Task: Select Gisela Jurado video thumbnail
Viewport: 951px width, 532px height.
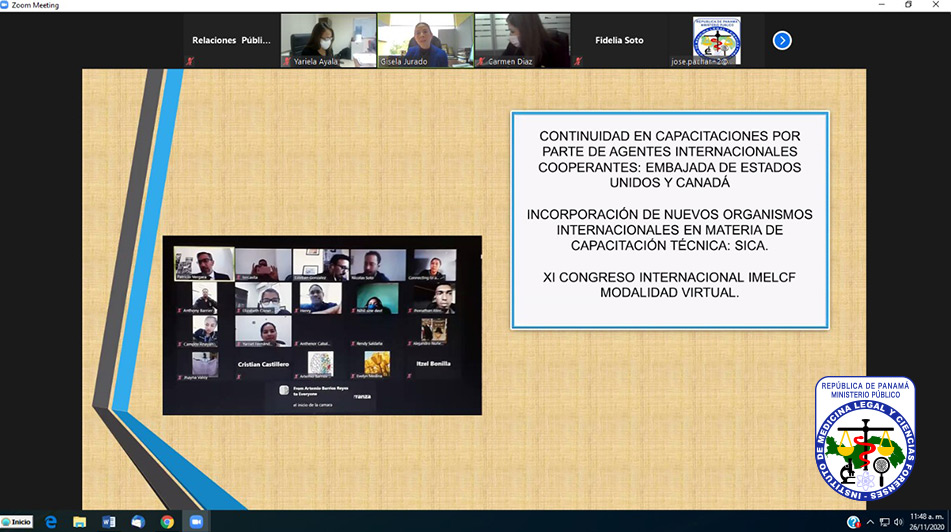Action: pyautogui.click(x=425, y=41)
